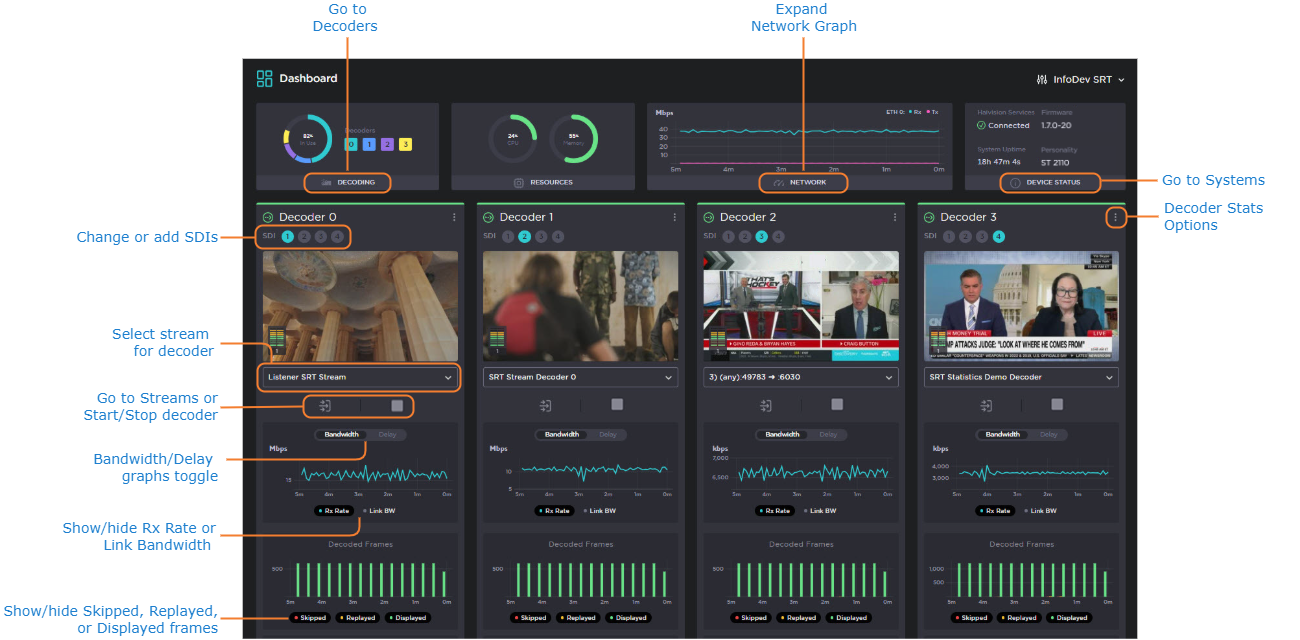Open Decoder 3 stats options menu

1115,217
